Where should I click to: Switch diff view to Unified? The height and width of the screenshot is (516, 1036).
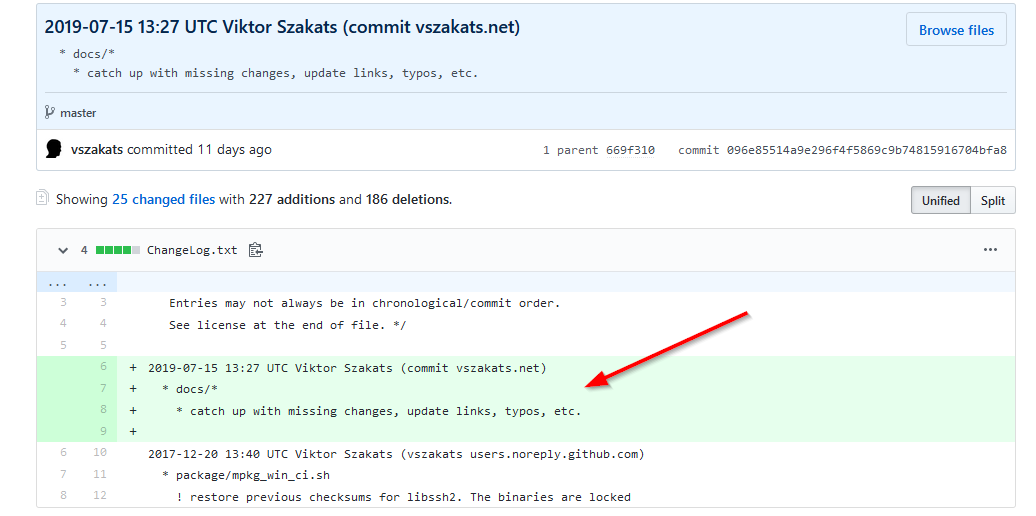tap(940, 200)
